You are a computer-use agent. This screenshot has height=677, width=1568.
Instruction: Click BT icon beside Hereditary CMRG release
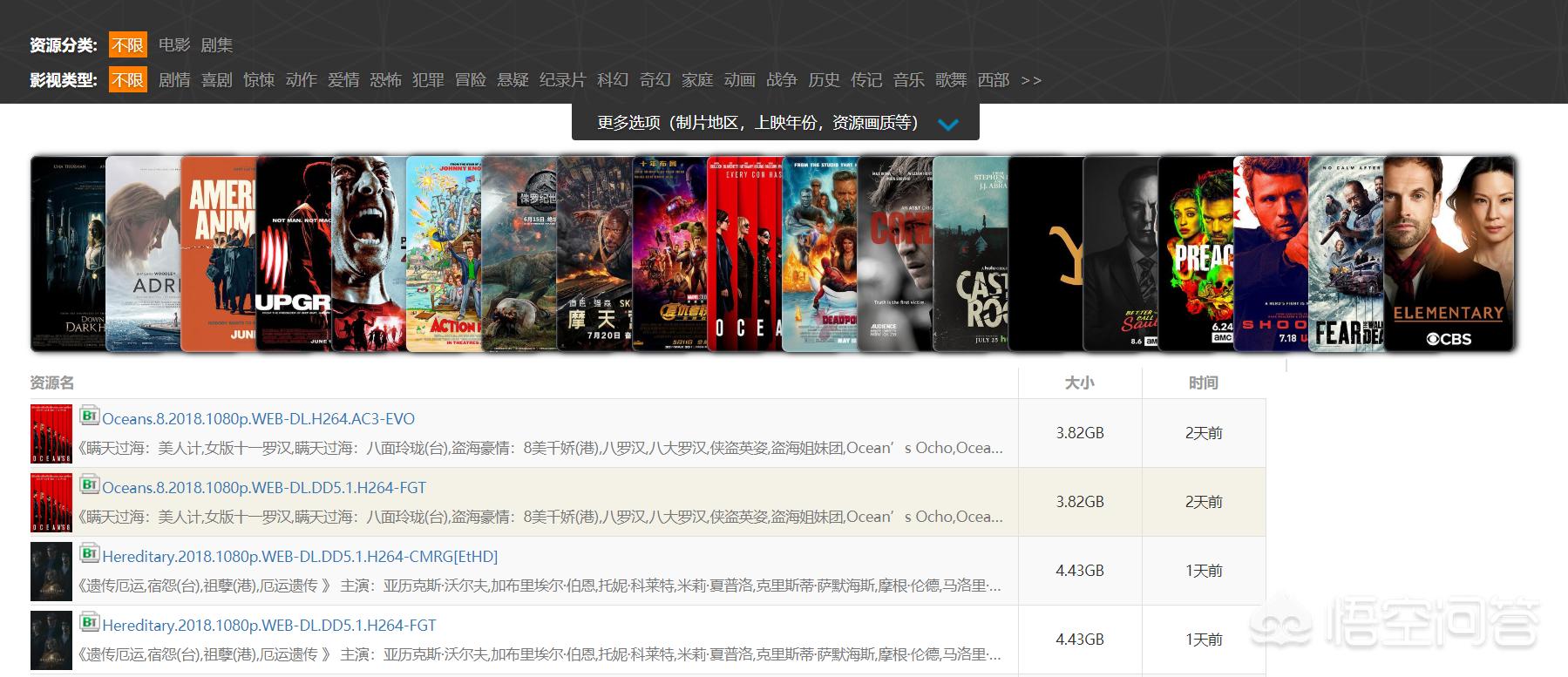click(89, 552)
